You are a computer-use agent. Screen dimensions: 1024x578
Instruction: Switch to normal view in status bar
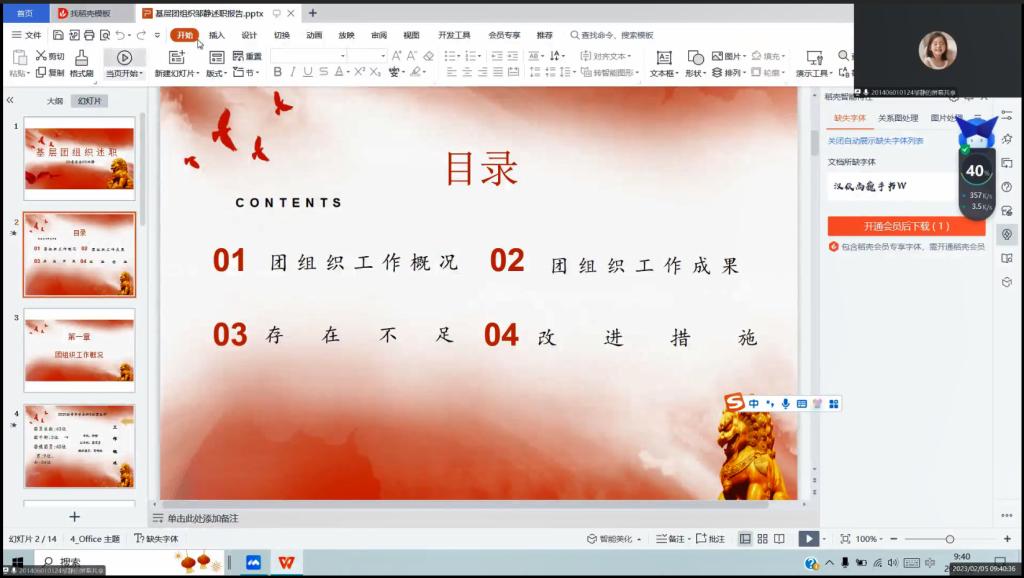click(x=745, y=539)
